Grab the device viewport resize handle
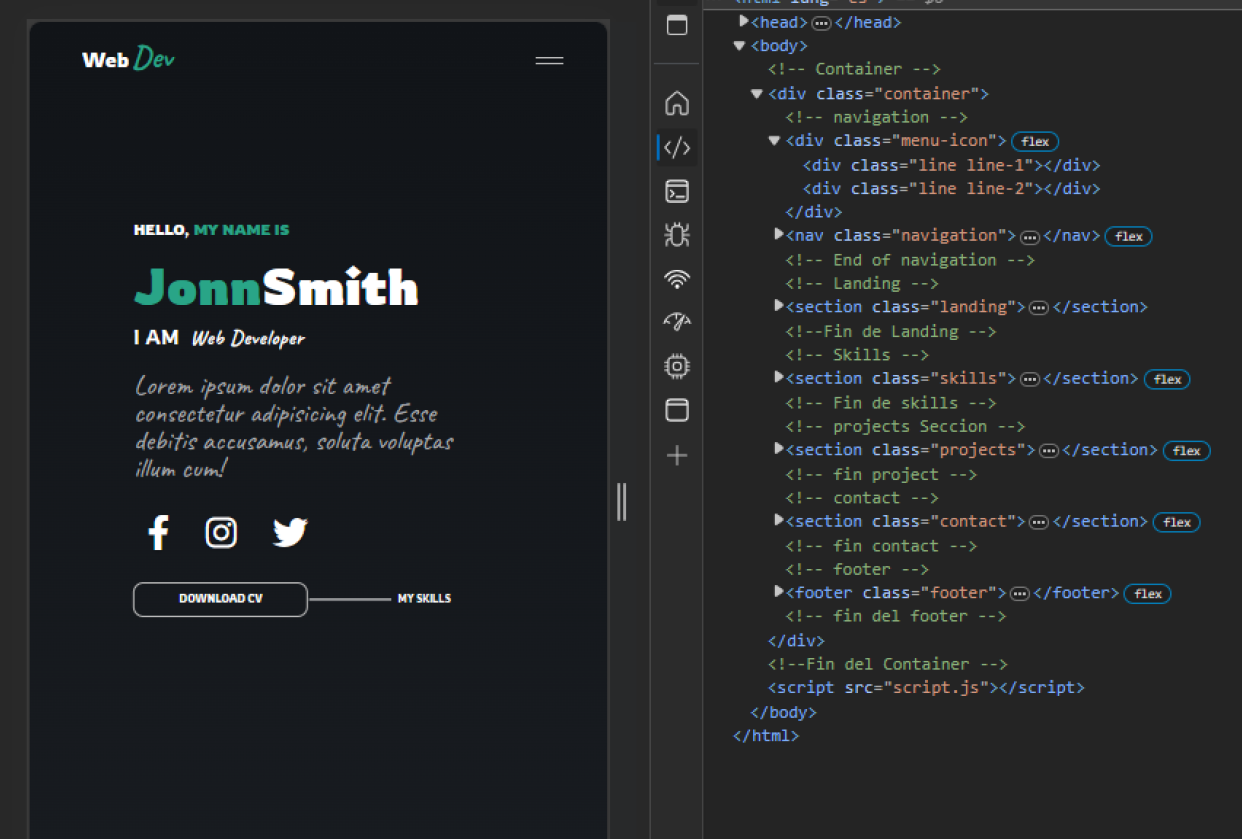Screen dimensions: 1242x839 pyautogui.click(x=622, y=501)
